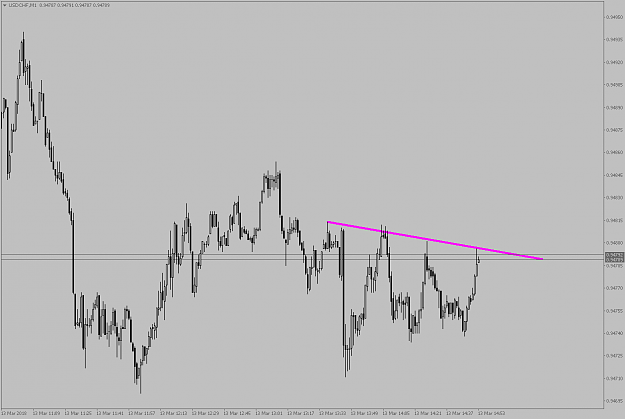Click the 0.94740 price scale label
This screenshot has height=419, width=625.
[614, 333]
